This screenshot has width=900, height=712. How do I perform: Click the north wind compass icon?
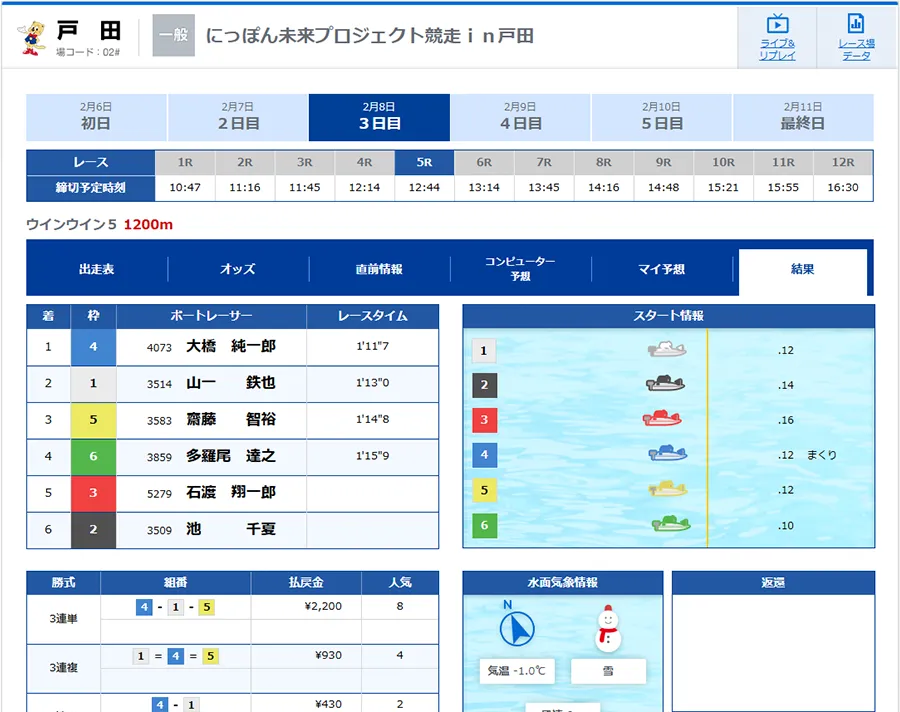tap(517, 627)
